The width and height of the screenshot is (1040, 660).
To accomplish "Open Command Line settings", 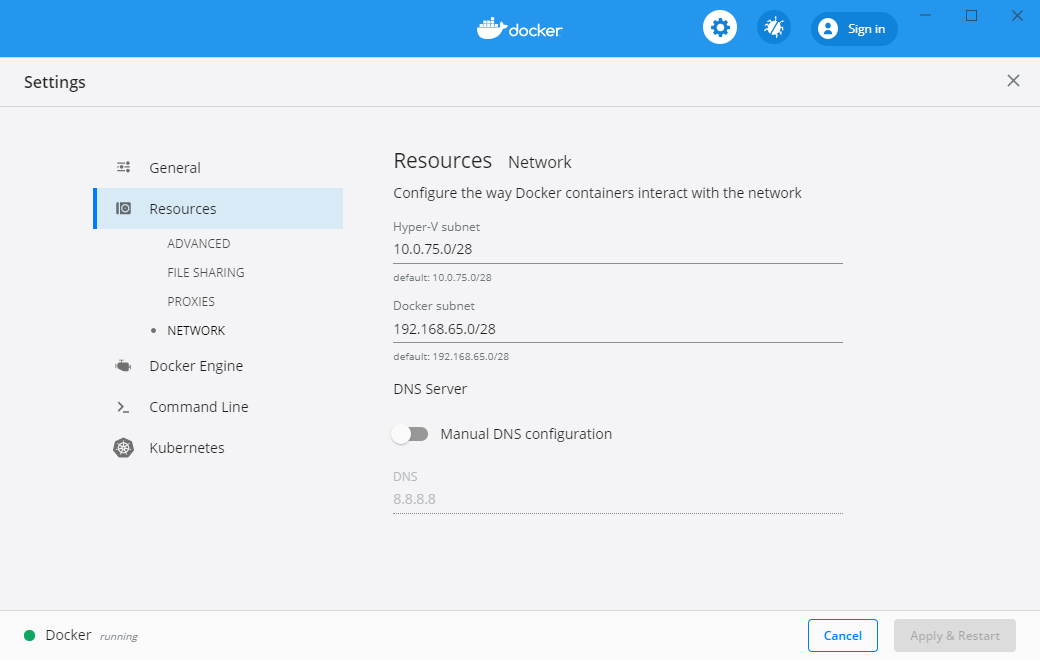I will click(218, 407).
